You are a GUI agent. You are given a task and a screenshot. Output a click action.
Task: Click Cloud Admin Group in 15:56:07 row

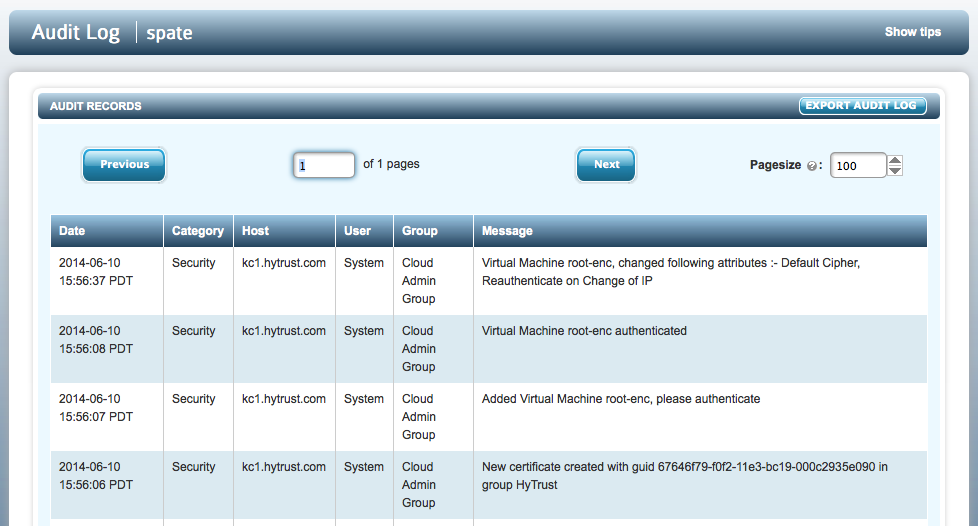click(x=419, y=417)
